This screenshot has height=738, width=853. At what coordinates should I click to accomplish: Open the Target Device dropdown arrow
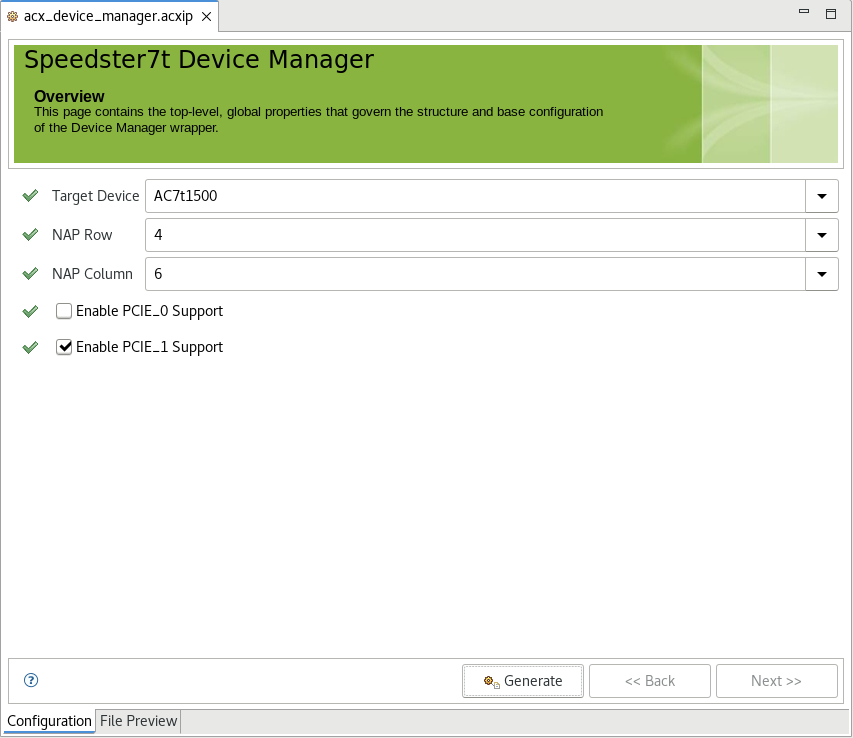(x=821, y=196)
